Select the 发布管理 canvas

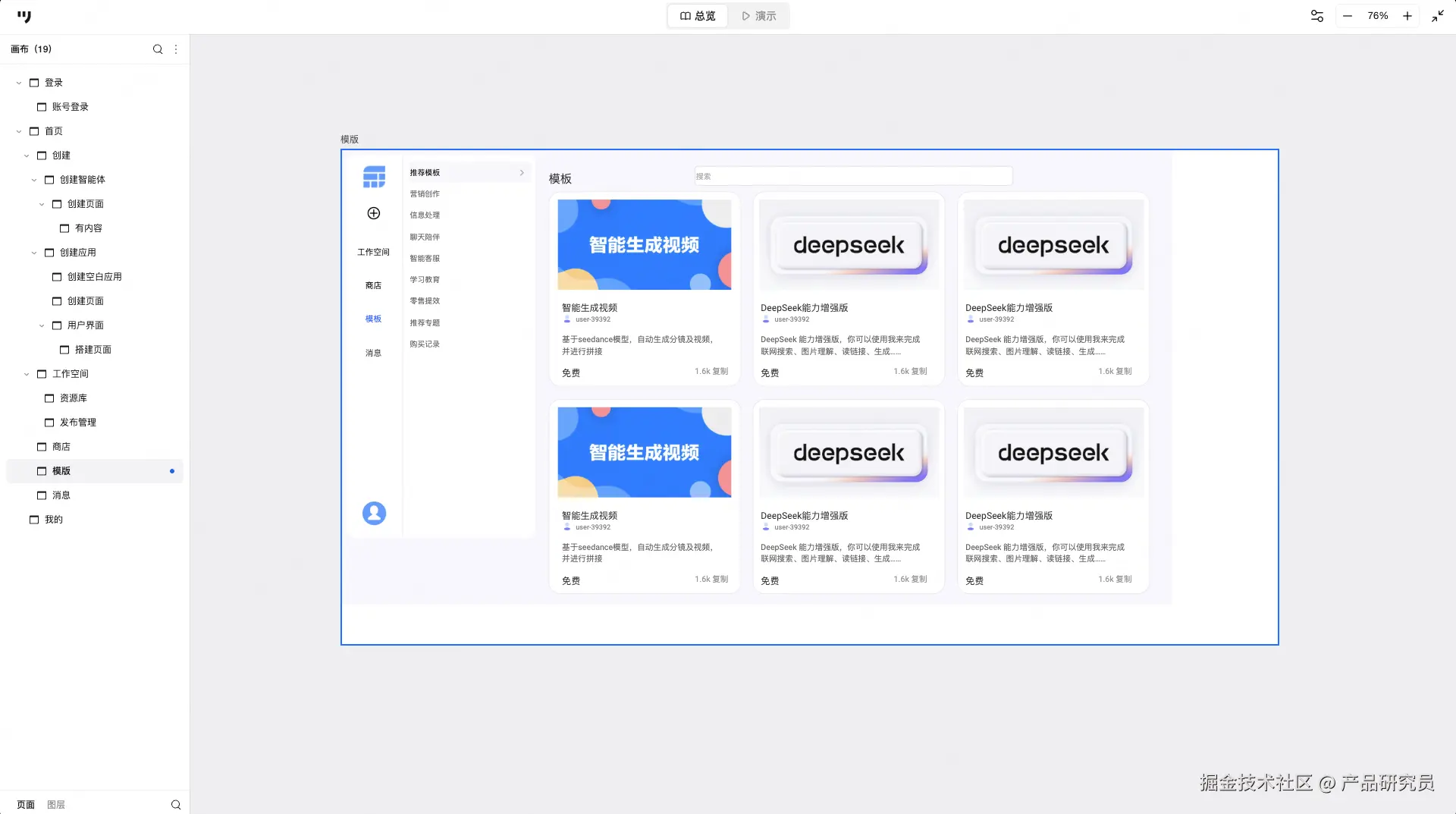coord(95,423)
